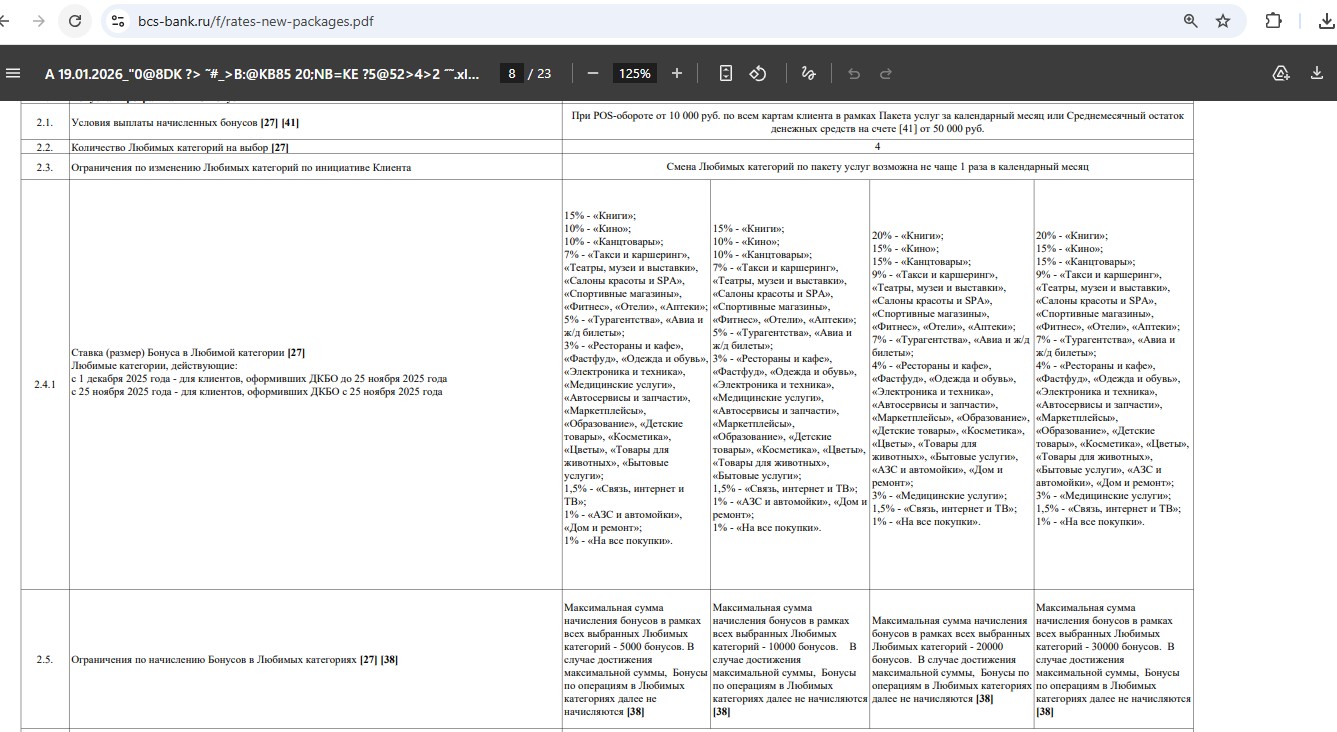
Task: Go forward in browser history
Action: 38,21
